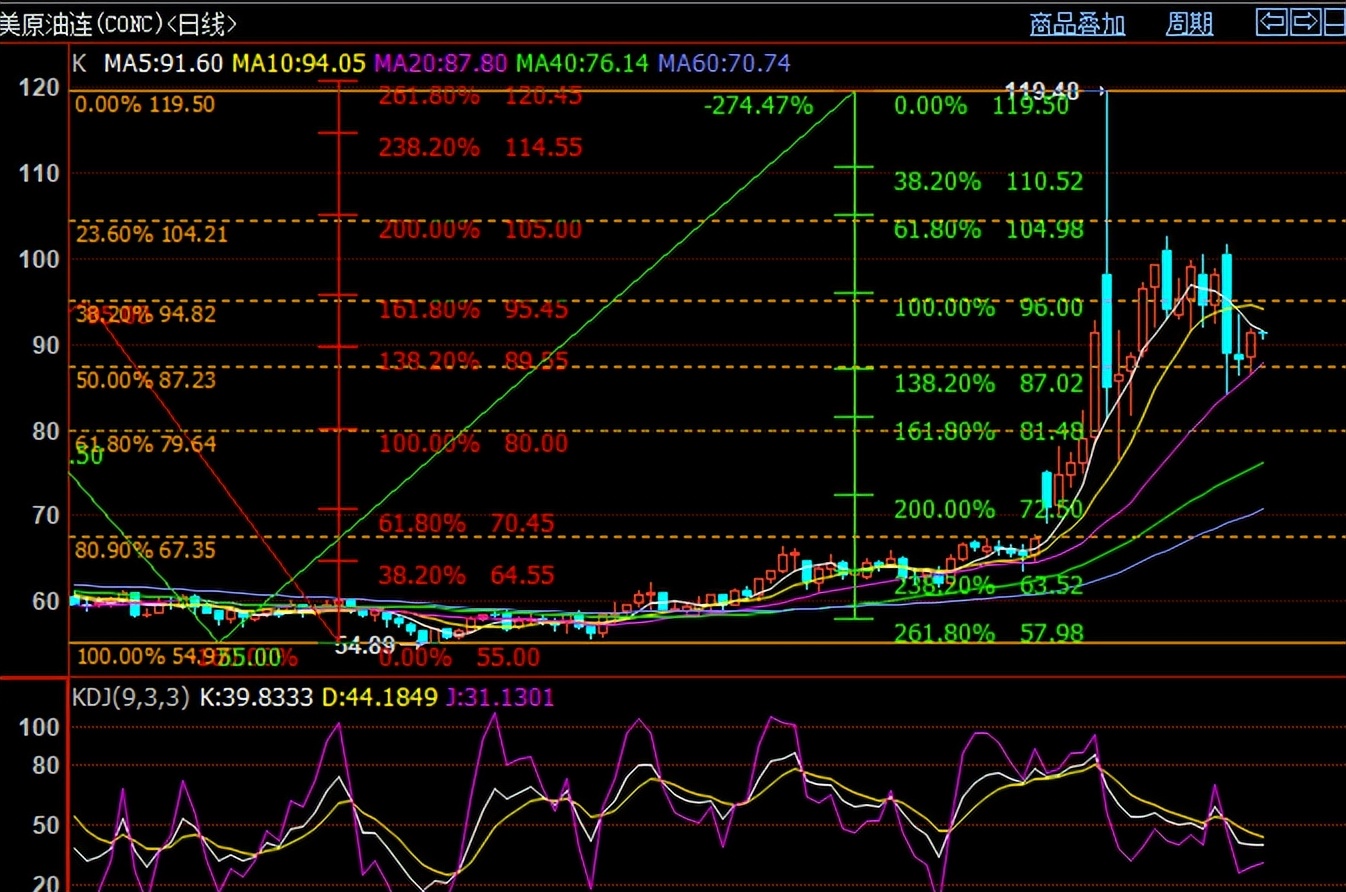Viewport: 1346px width, 892px height.
Task: Select the MA20:87.80 indicator label
Action: pos(441,63)
